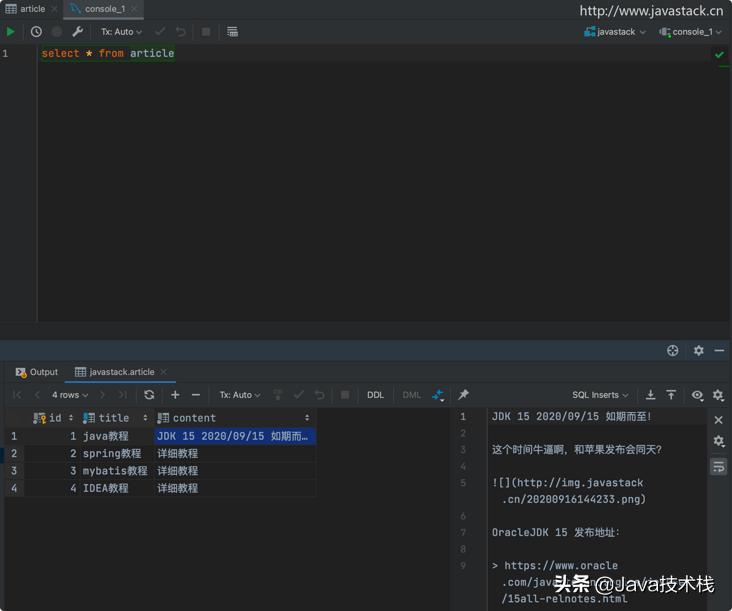The height and width of the screenshot is (611, 732).
Task: Open the javastack schema dropdown
Action: click(x=615, y=32)
